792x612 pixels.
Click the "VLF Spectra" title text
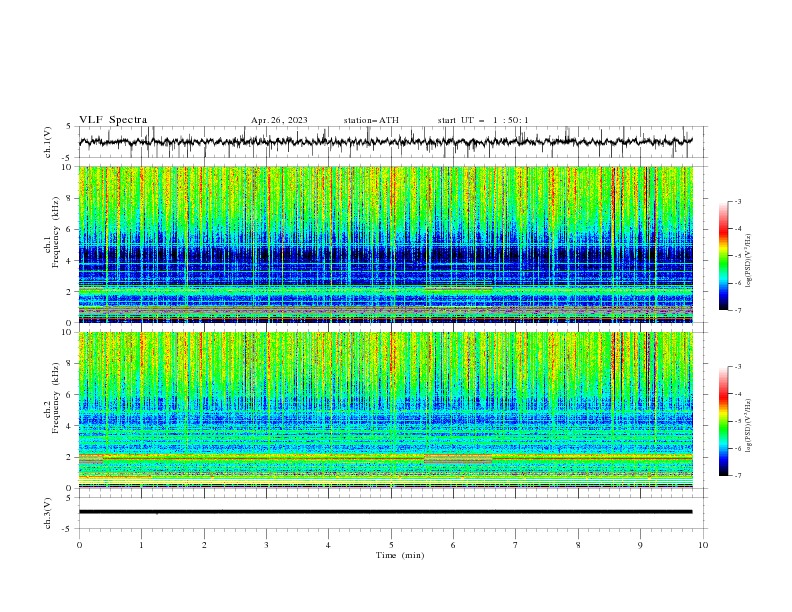(113, 120)
